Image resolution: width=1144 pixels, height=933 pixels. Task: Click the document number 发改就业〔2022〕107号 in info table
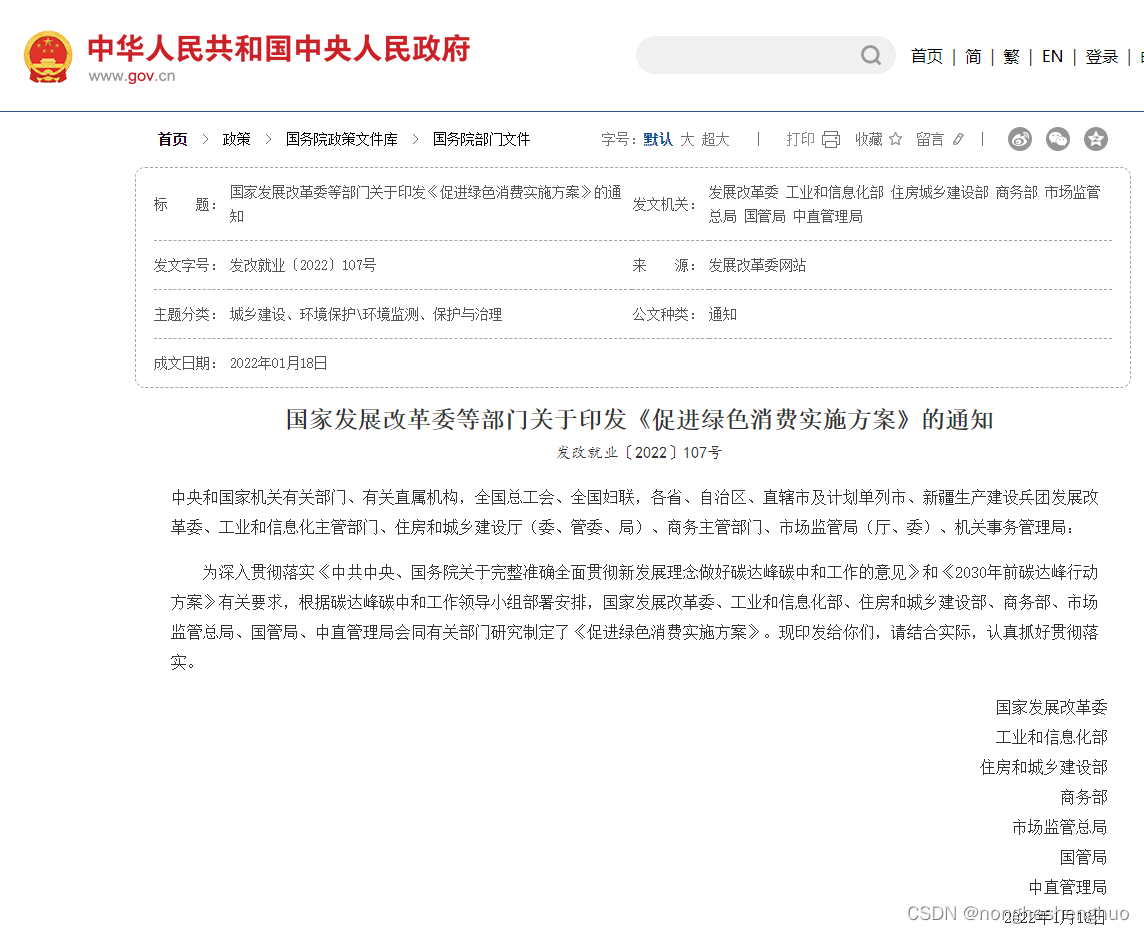coord(303,266)
